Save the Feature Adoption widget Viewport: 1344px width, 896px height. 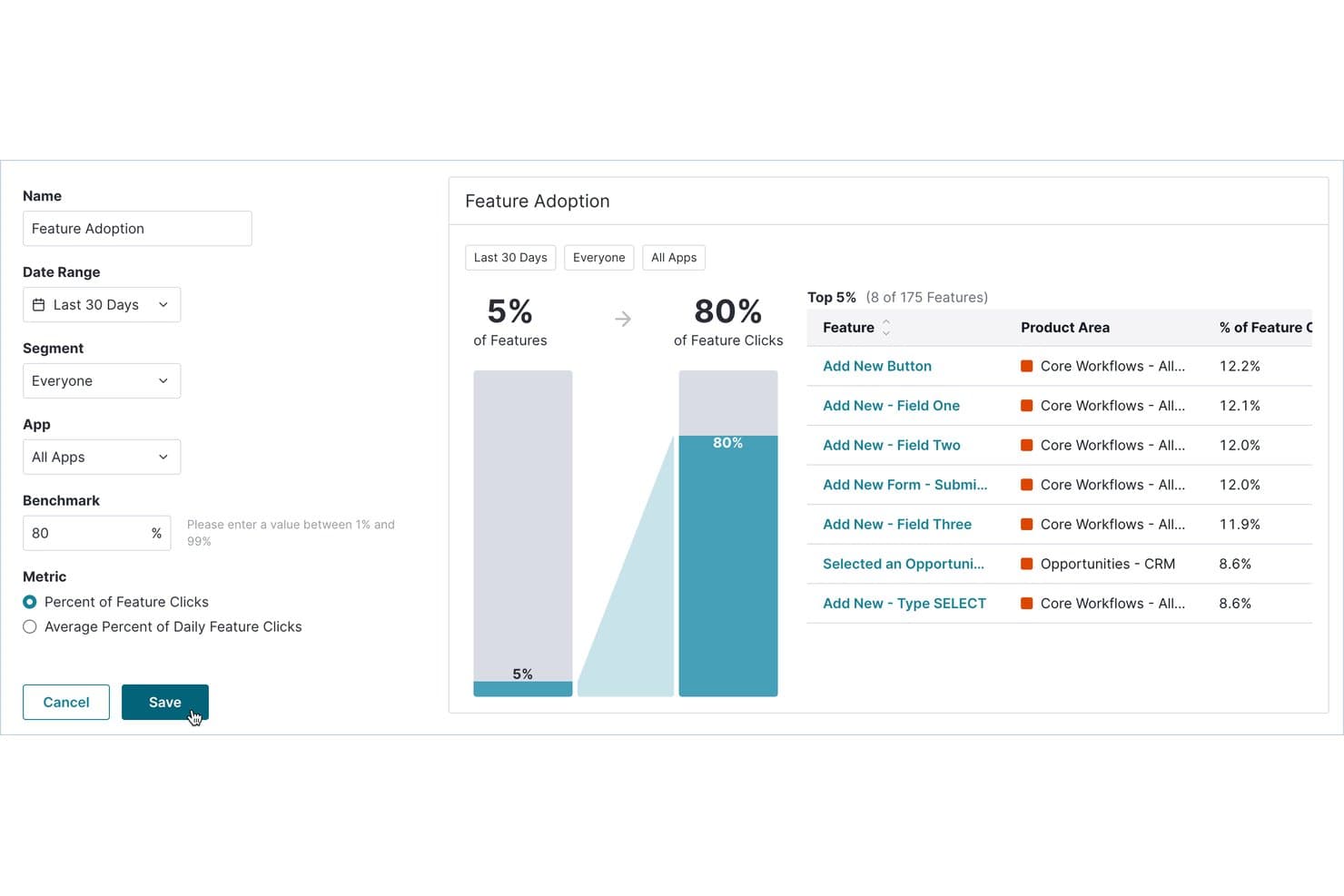click(x=165, y=703)
